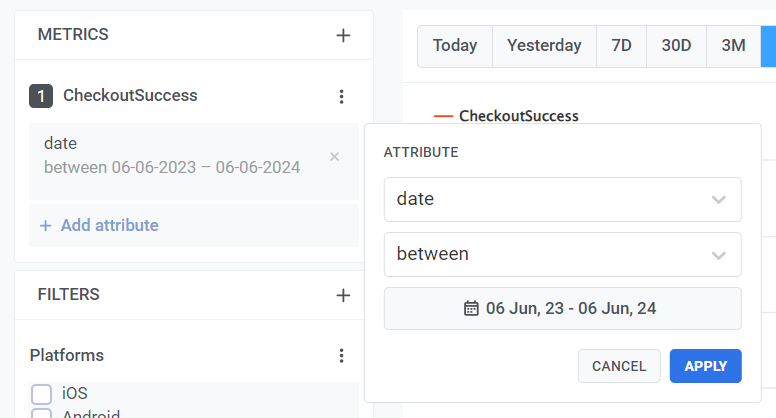
Task: Click the metric number 1 badge
Action: 41,96
